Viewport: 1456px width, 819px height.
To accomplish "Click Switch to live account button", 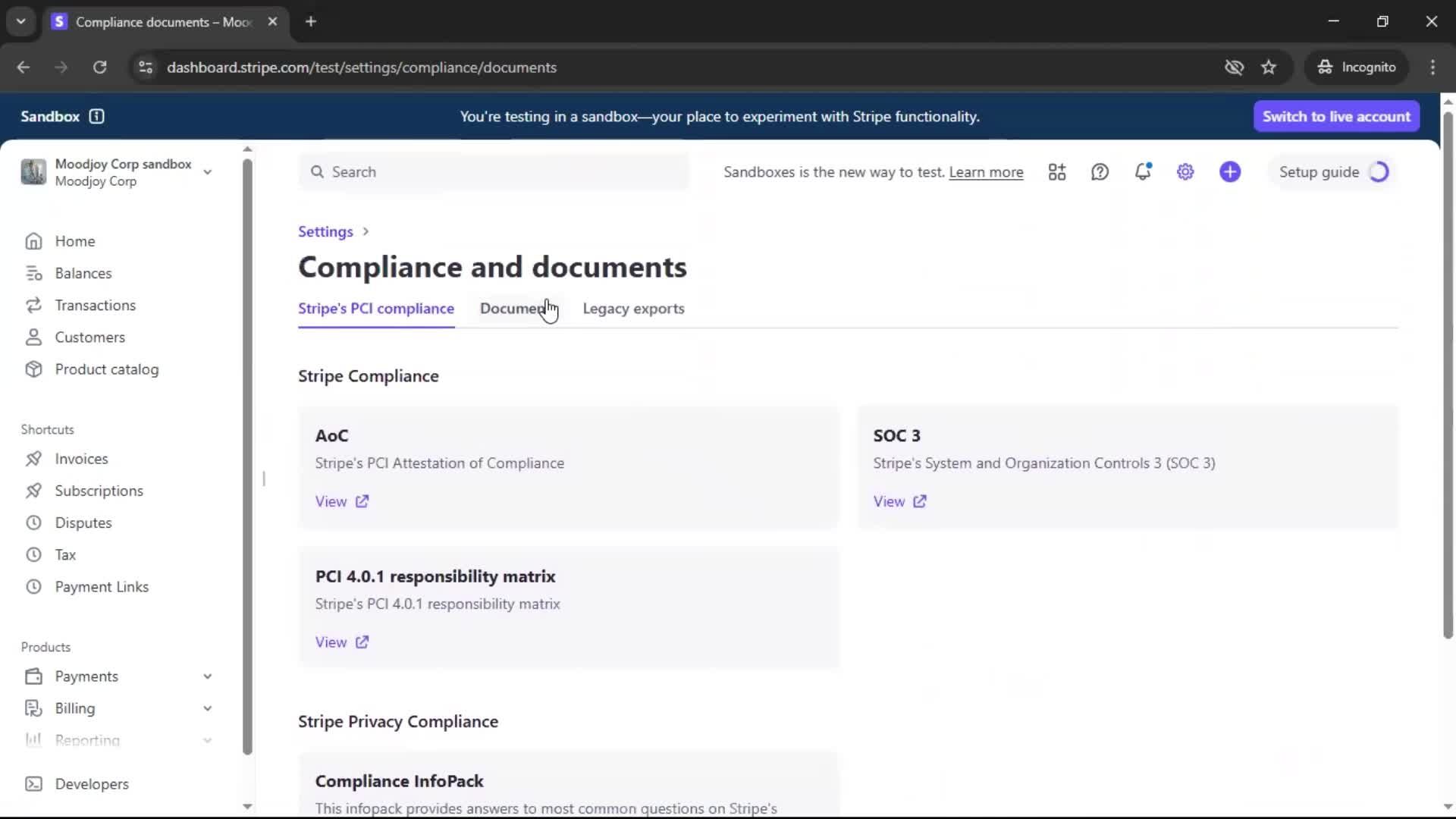I will [1336, 116].
